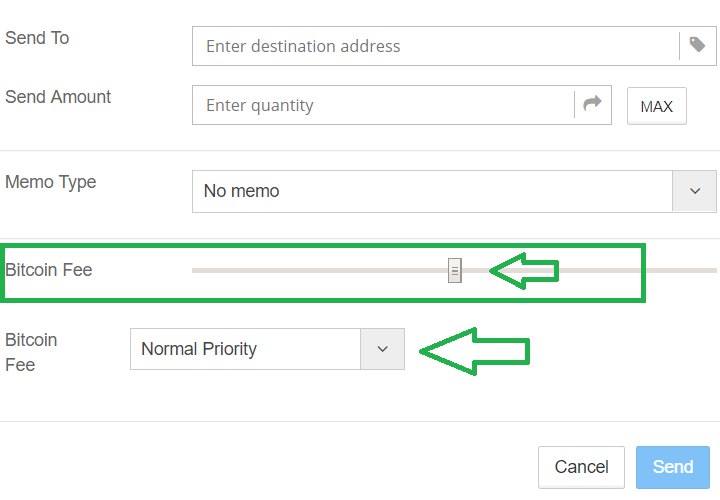Click the blue Send button
The height and width of the screenshot is (500, 720).
pos(673,467)
